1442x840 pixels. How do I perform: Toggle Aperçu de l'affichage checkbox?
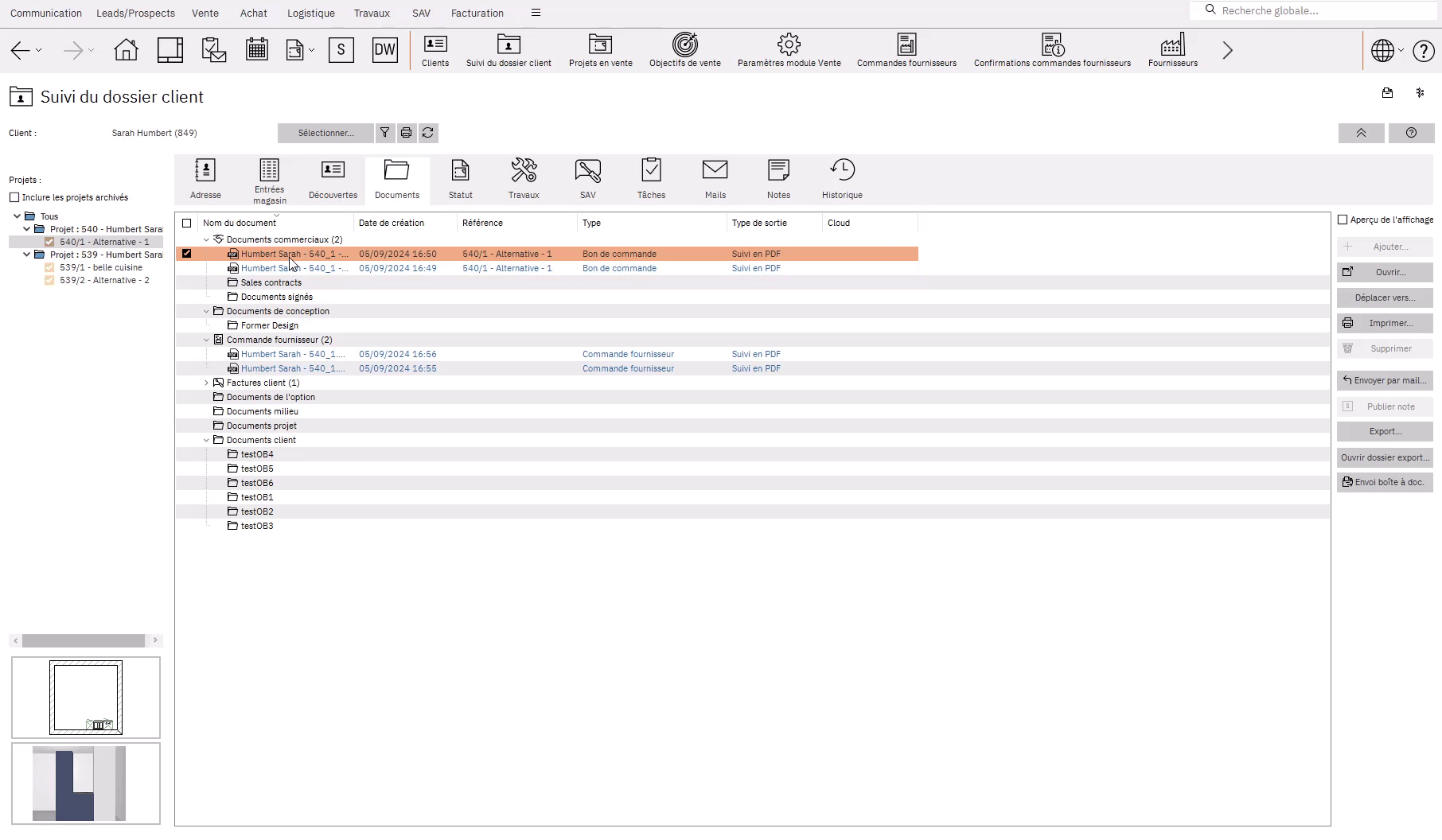tap(1343, 220)
